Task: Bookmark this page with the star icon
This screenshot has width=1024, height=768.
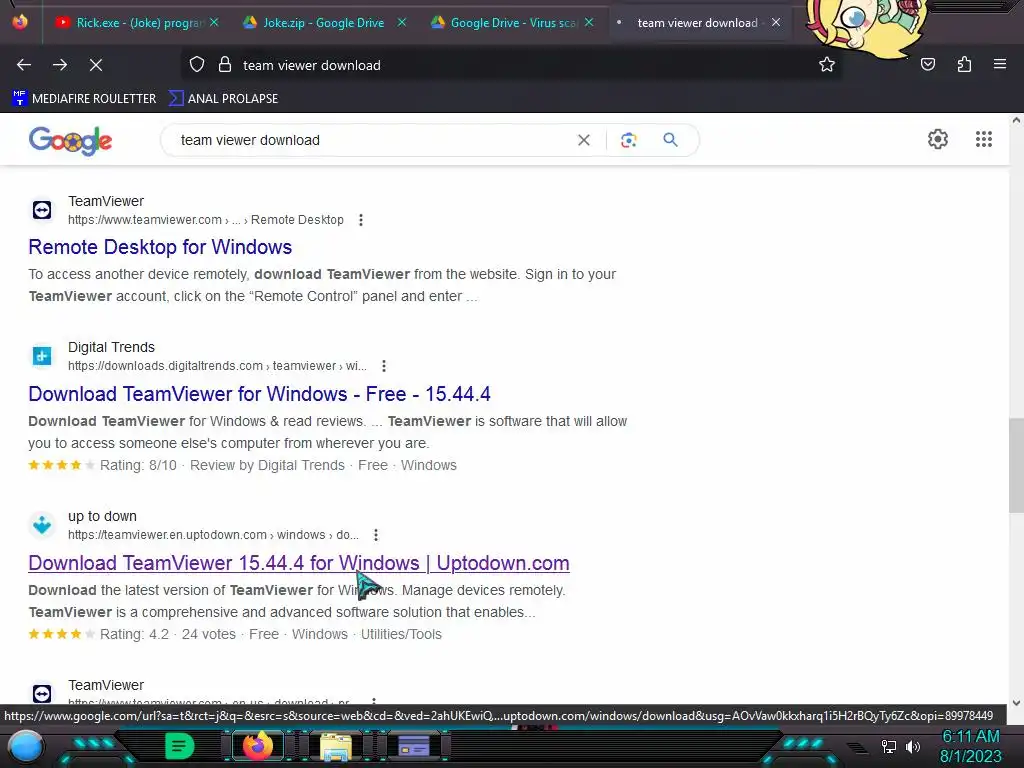Action: pos(827,65)
